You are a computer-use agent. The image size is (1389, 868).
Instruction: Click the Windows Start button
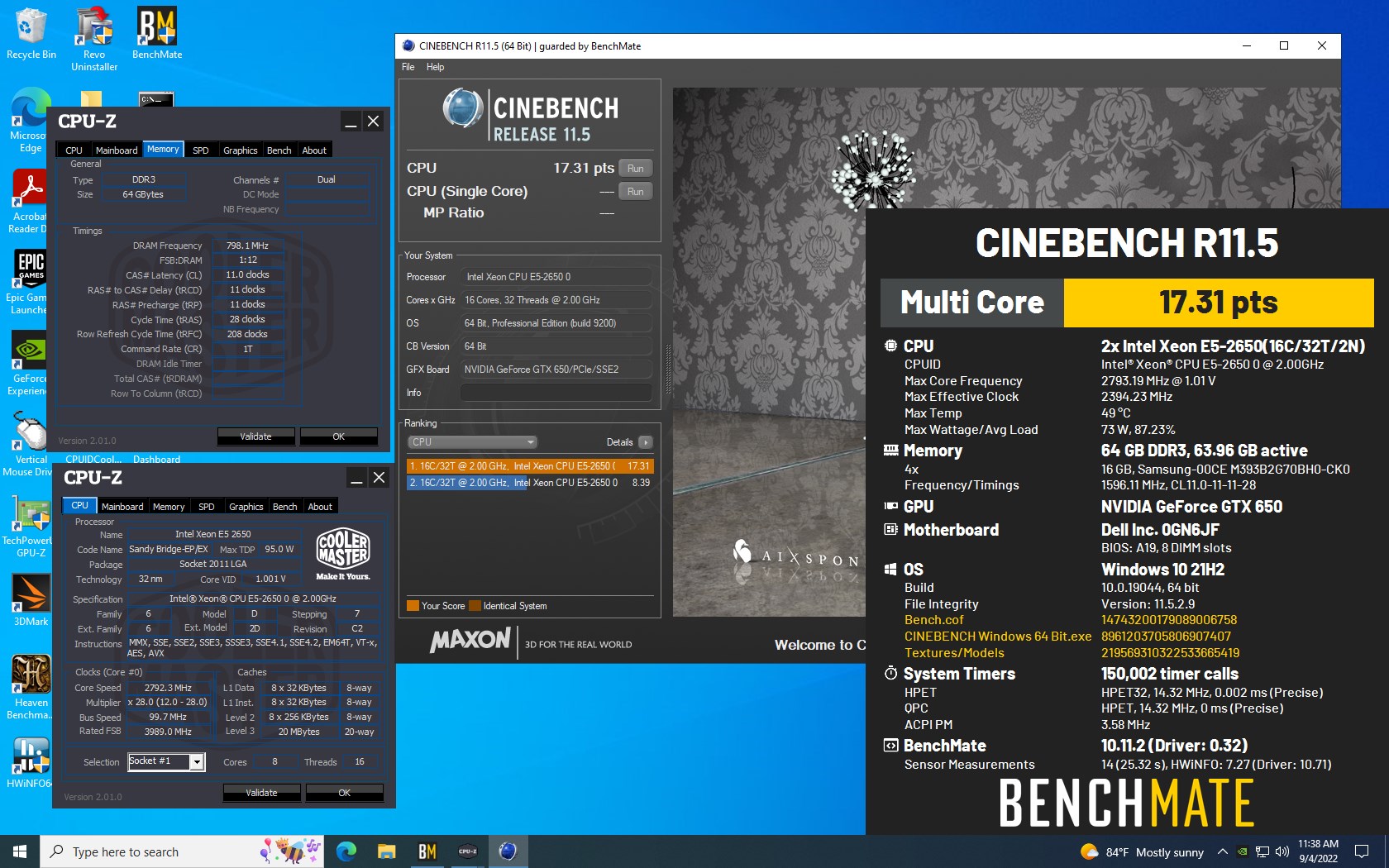click(20, 851)
